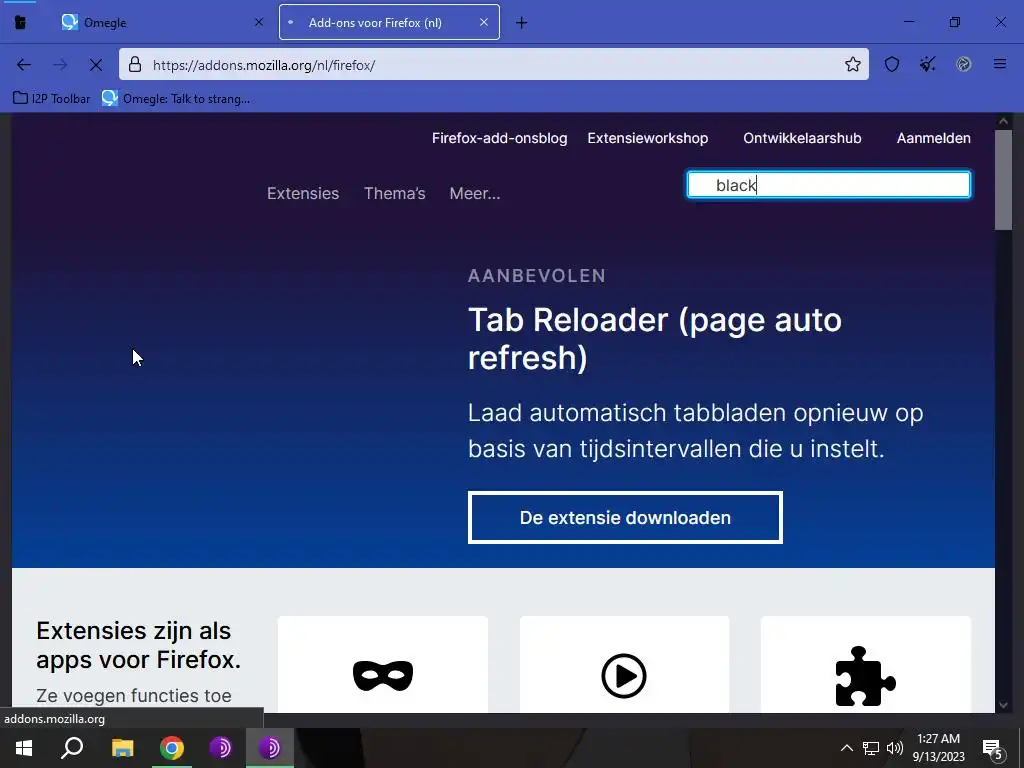Click the play circle card icon
Image resolution: width=1024 pixels, height=768 pixels.
pyautogui.click(x=624, y=675)
